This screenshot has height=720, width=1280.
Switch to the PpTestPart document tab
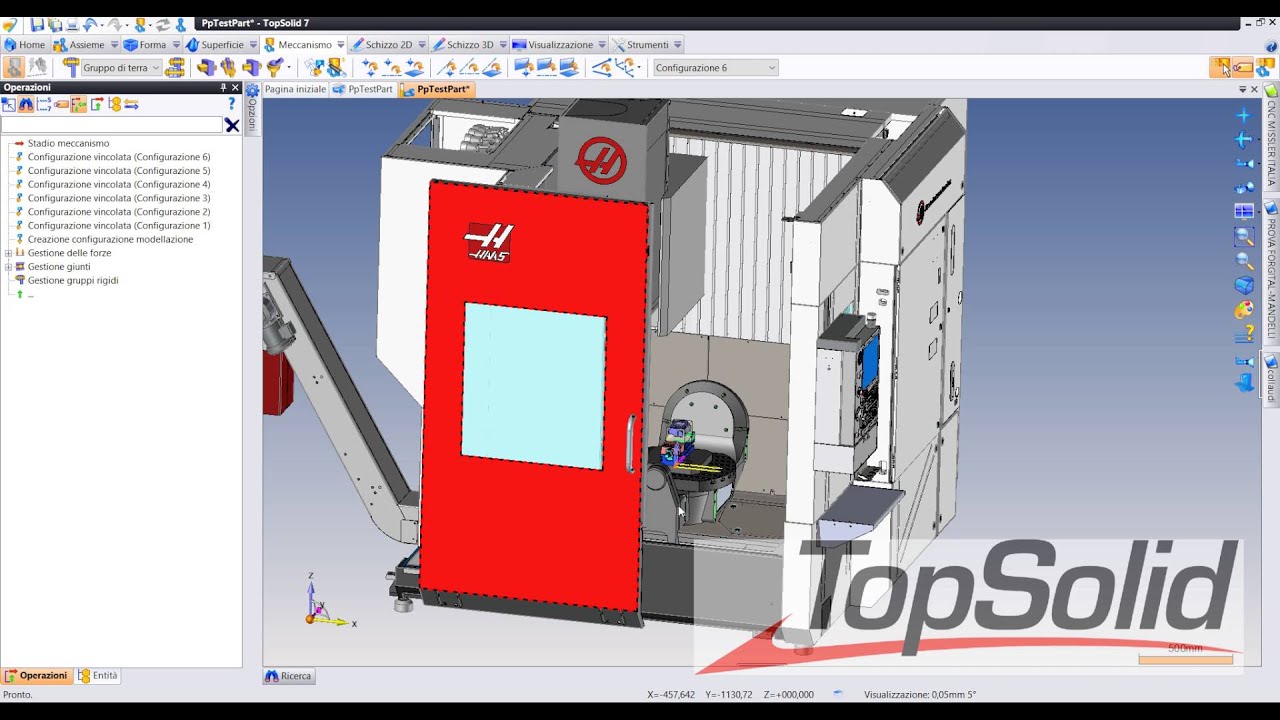362,89
